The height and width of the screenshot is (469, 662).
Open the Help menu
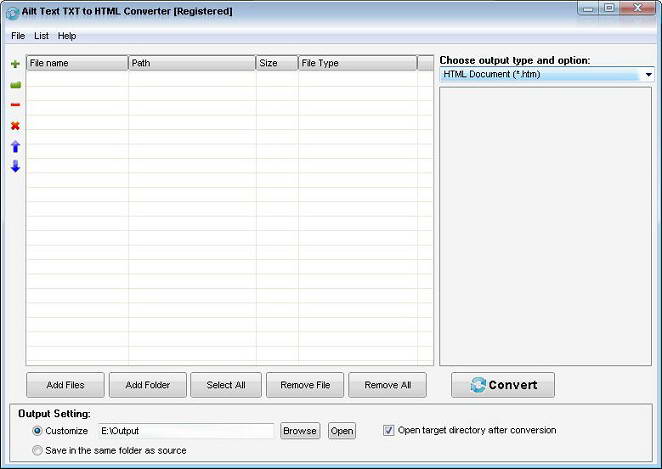coord(67,36)
